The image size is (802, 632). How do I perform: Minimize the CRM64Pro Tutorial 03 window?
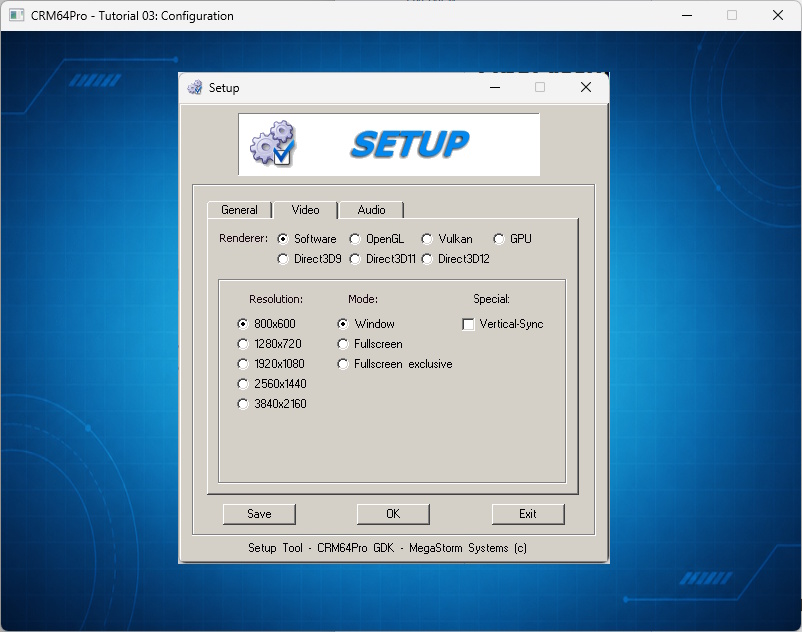687,15
